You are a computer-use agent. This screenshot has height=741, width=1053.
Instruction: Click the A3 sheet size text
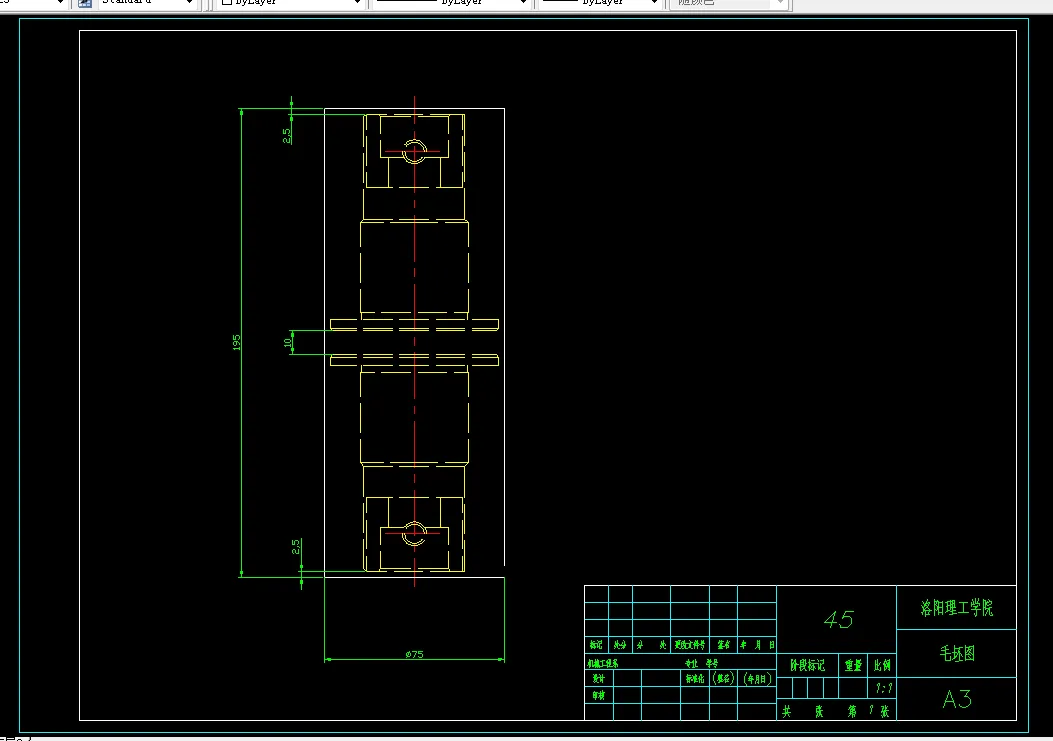(x=957, y=699)
